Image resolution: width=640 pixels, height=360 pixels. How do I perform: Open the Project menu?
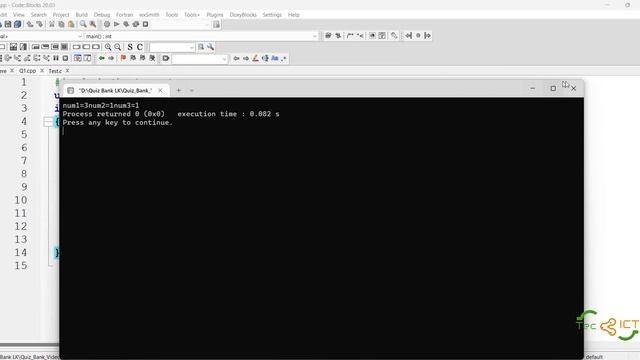(x=61, y=15)
